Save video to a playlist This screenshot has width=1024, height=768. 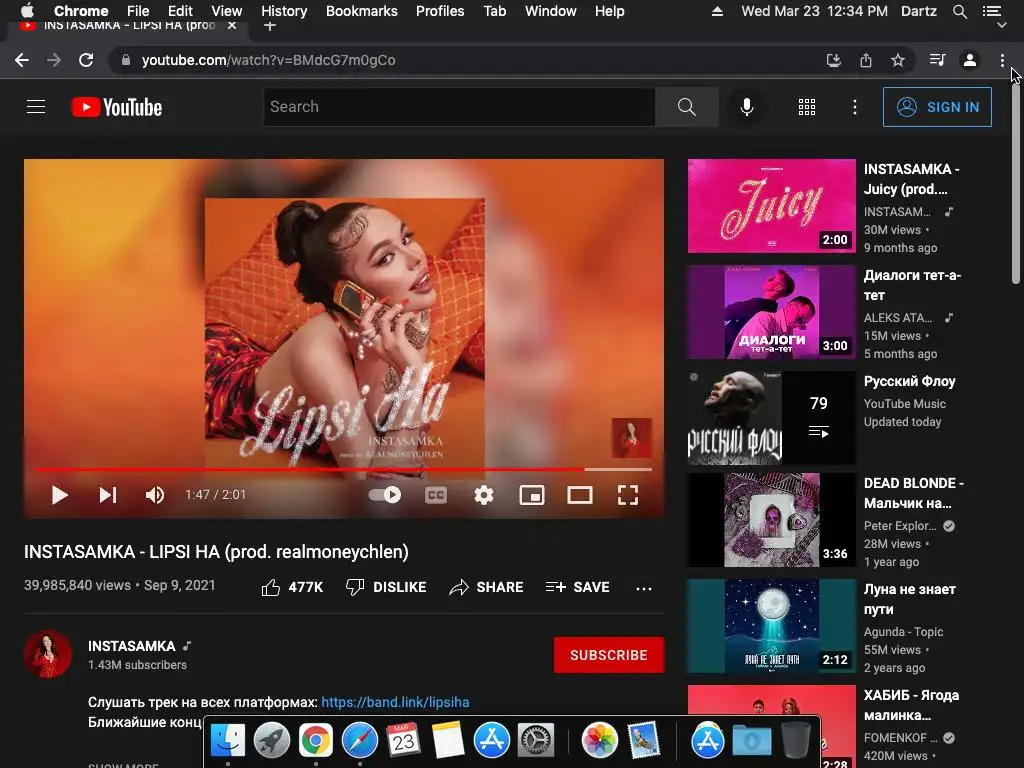pyautogui.click(x=577, y=587)
